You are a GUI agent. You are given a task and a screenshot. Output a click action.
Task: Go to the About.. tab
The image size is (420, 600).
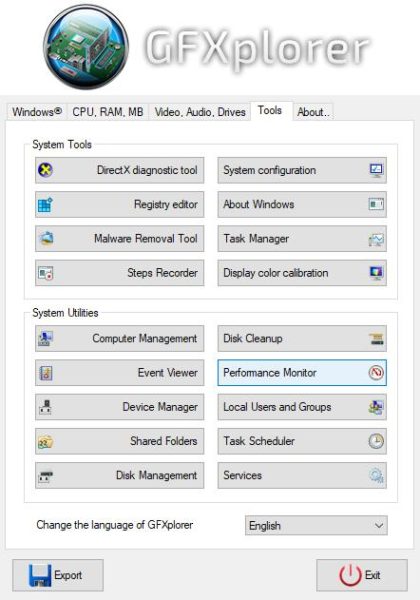pos(313,112)
